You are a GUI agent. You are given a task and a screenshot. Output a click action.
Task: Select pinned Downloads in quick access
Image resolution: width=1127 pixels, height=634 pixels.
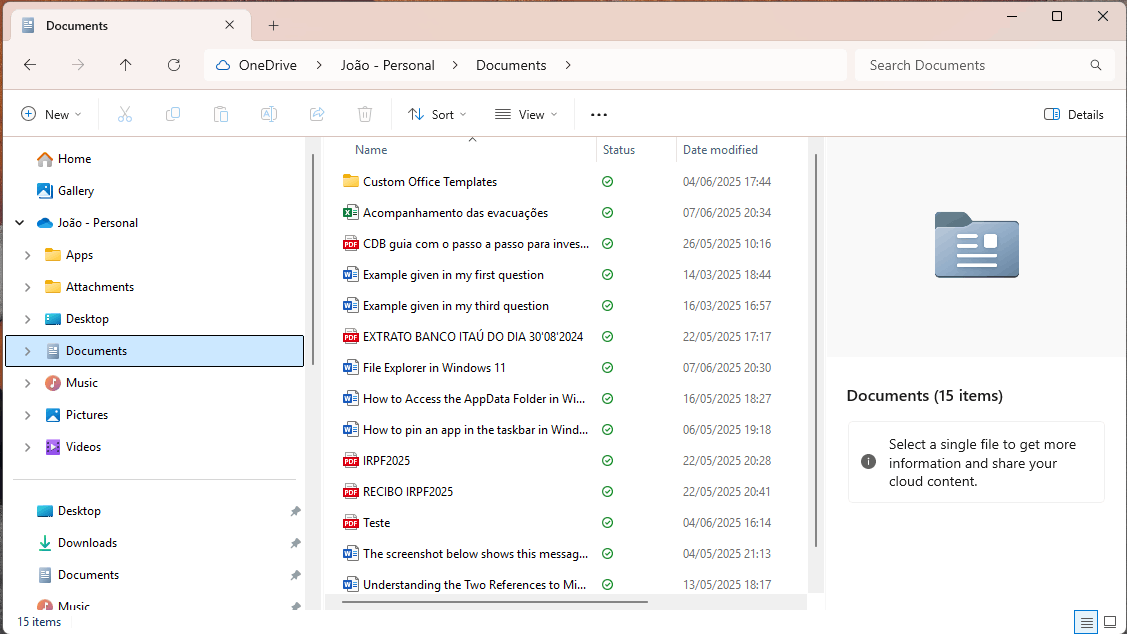coord(87,543)
